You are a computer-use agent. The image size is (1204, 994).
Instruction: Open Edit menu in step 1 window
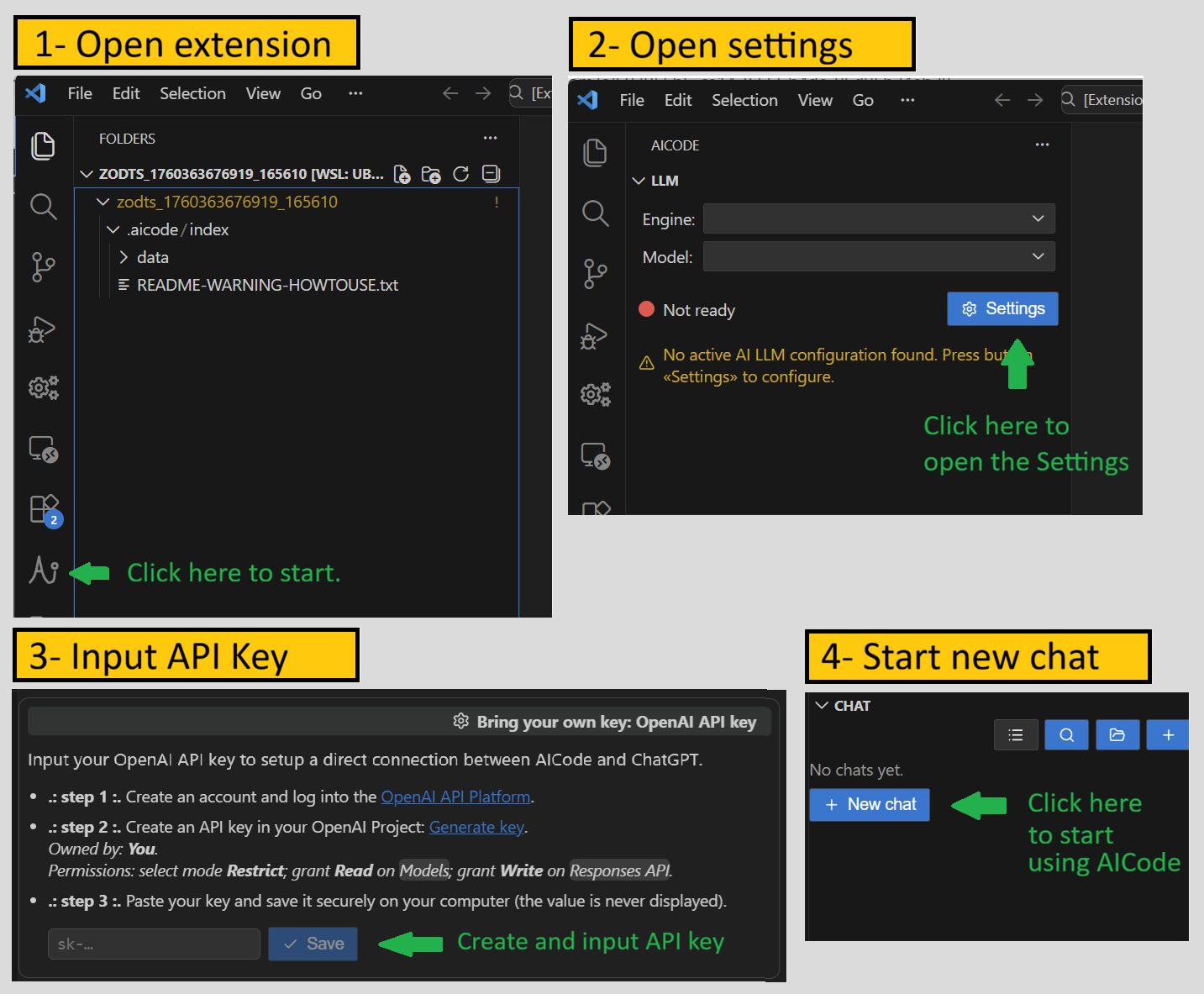tap(126, 93)
